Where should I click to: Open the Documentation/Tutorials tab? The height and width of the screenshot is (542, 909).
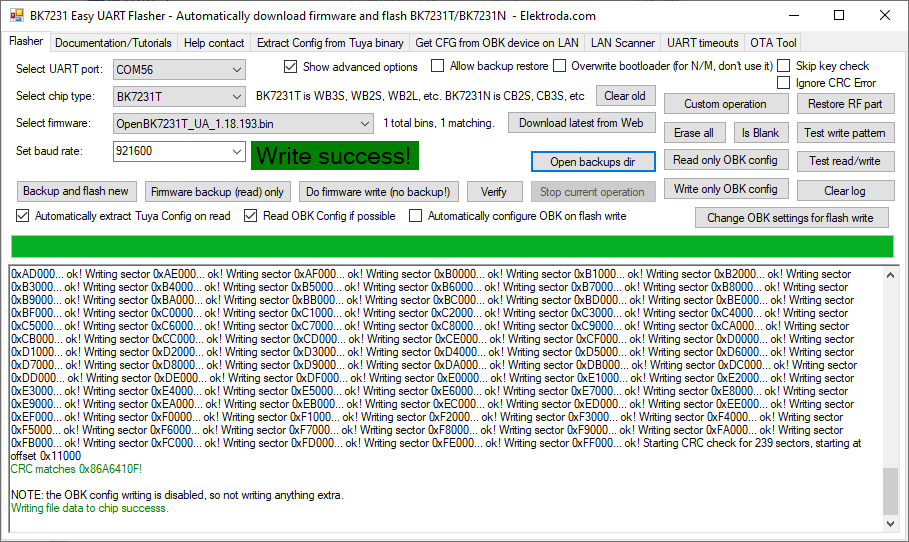[113, 43]
